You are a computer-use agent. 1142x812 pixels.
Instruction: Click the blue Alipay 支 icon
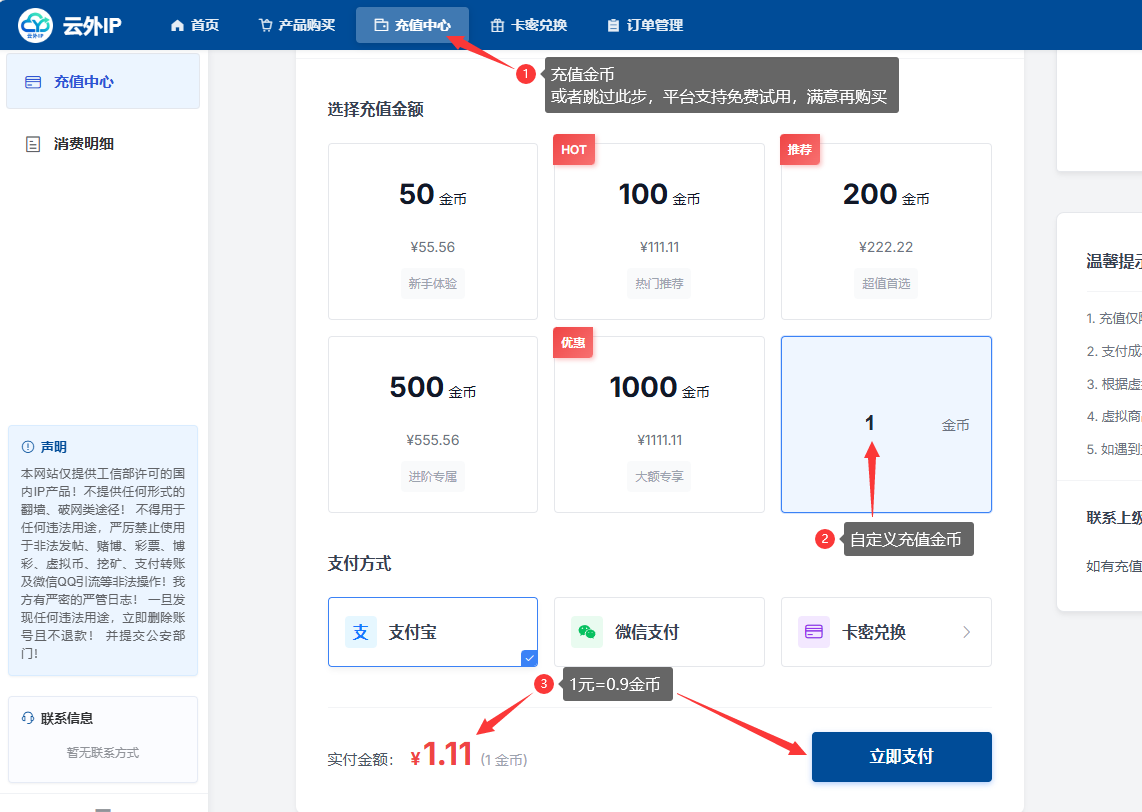tap(361, 632)
